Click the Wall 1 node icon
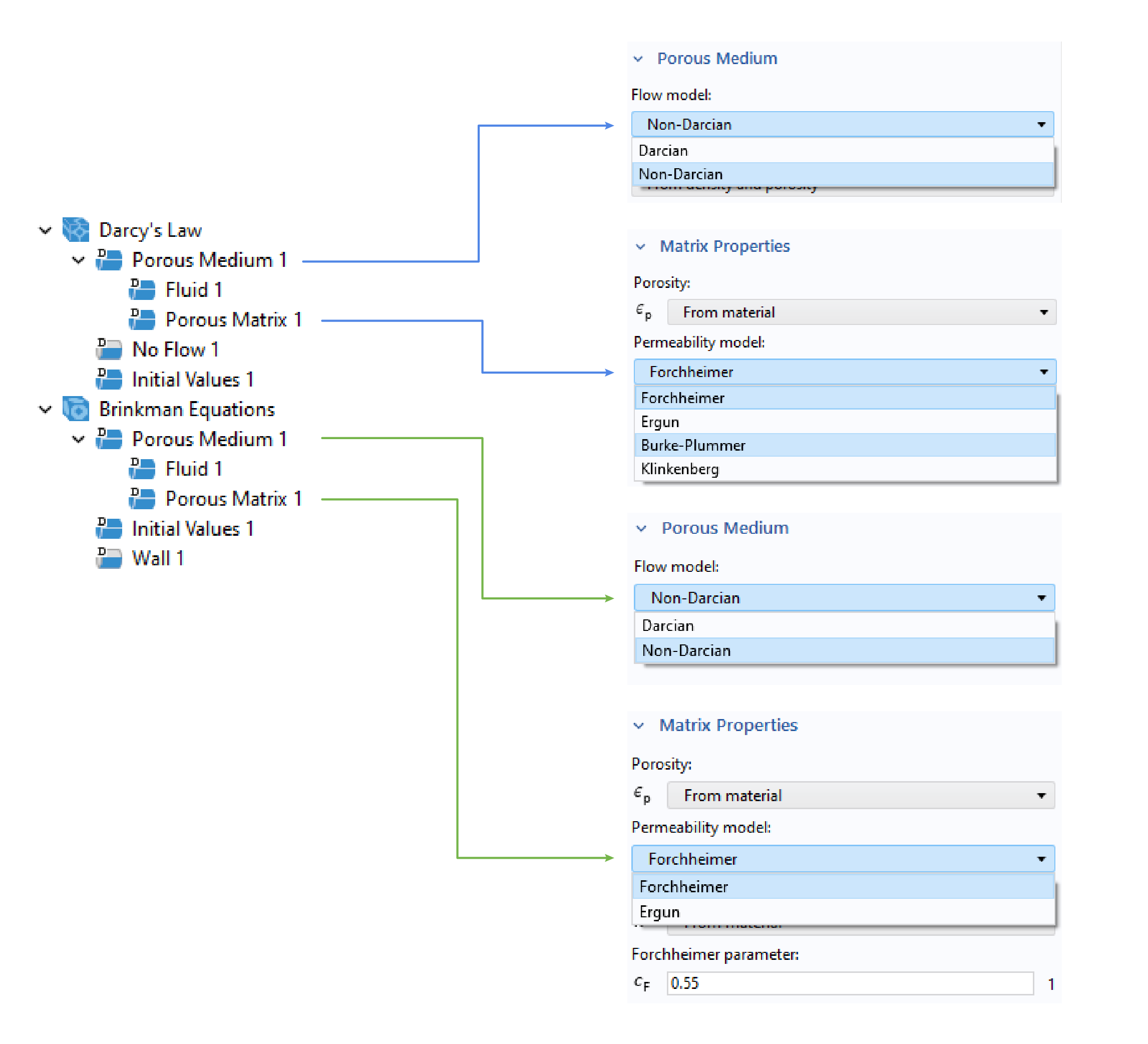The image size is (1148, 1044). coord(109,558)
